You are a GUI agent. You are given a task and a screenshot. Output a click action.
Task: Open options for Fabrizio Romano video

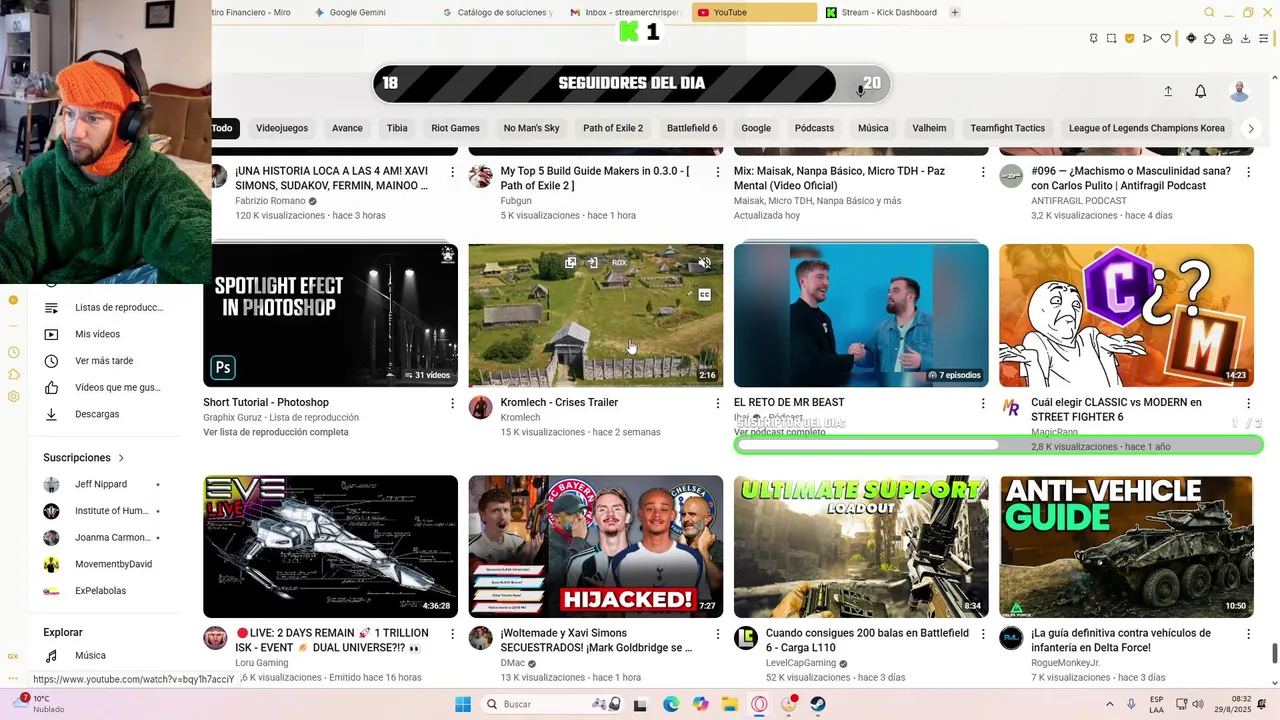click(x=452, y=172)
